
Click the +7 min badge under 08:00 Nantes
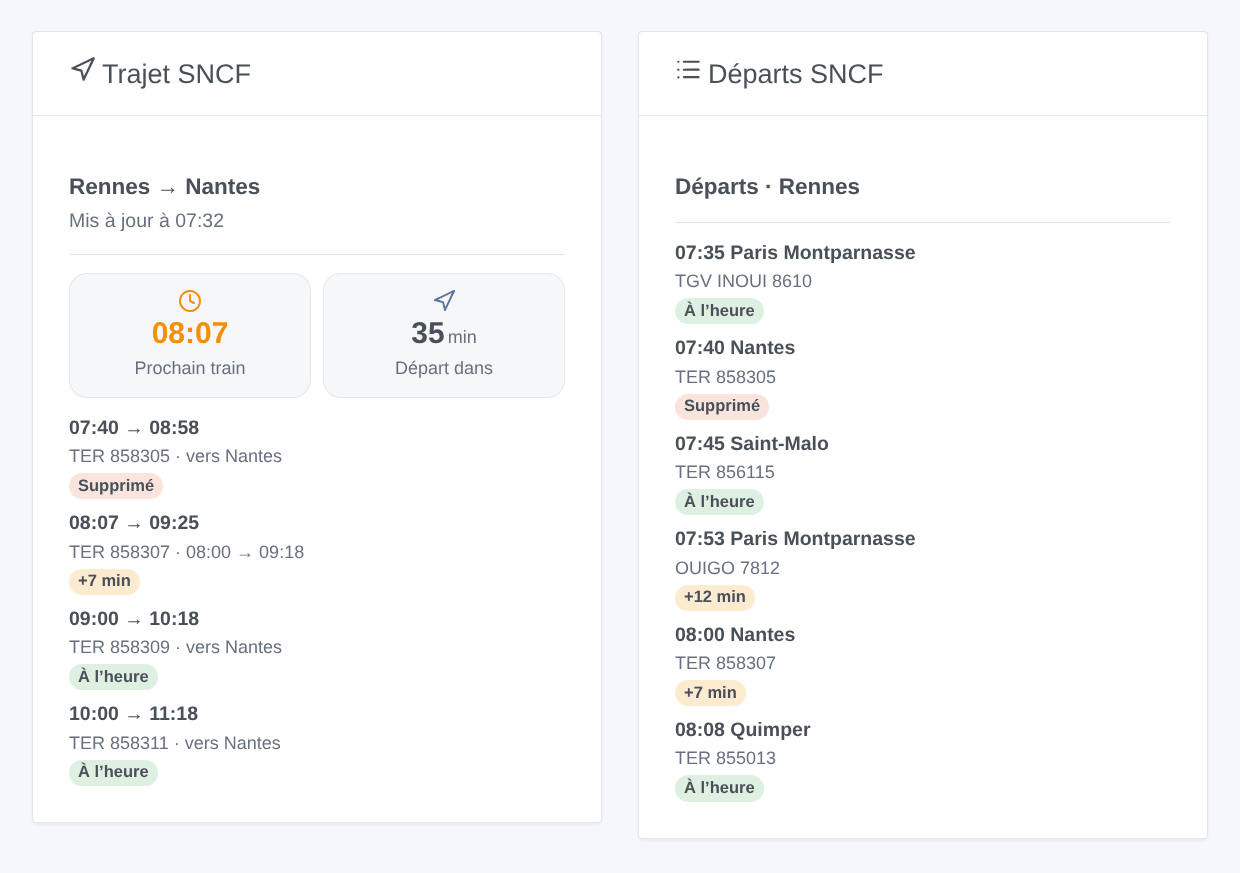(x=710, y=693)
